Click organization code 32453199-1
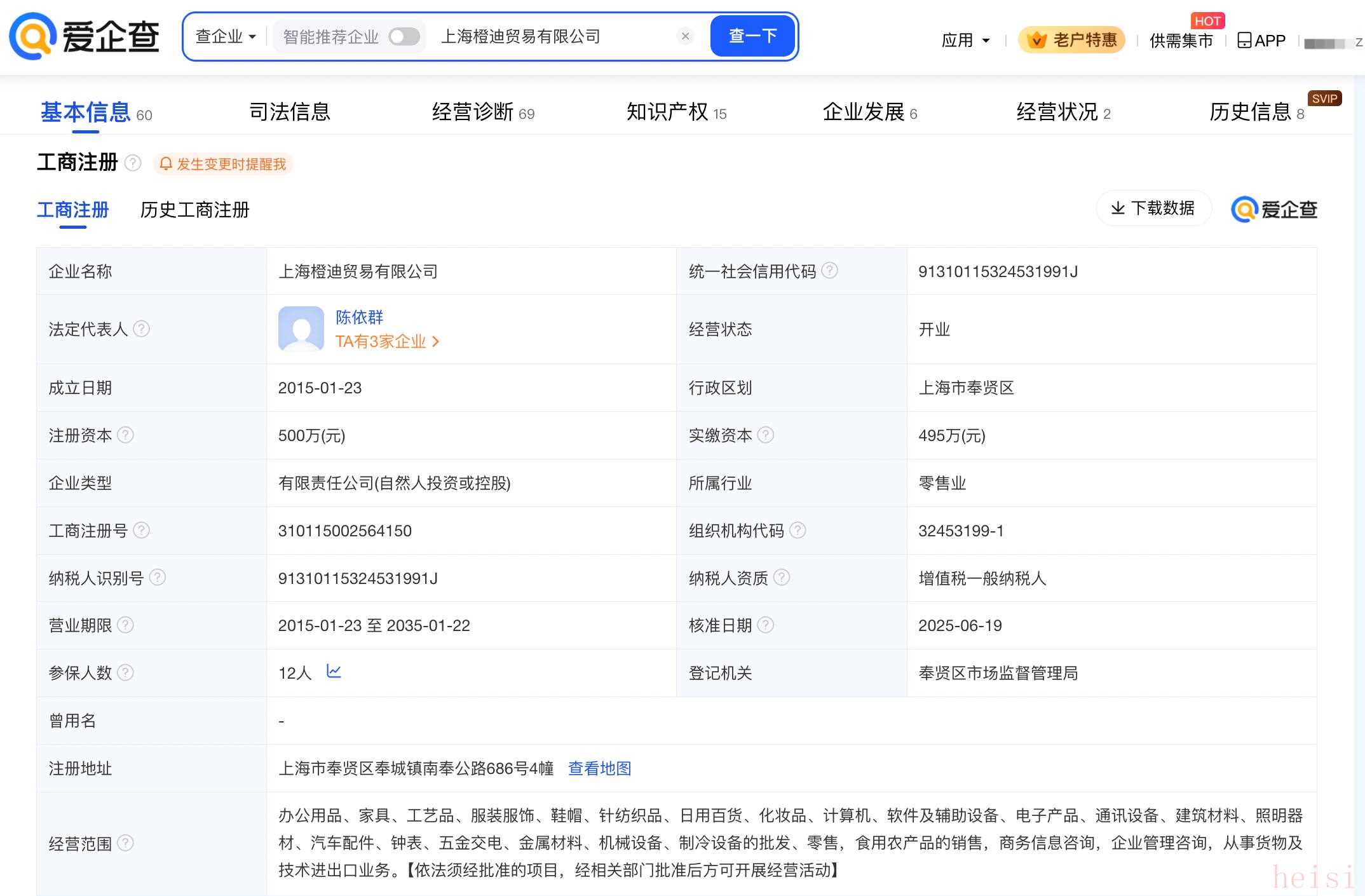1365x896 pixels. coord(961,531)
